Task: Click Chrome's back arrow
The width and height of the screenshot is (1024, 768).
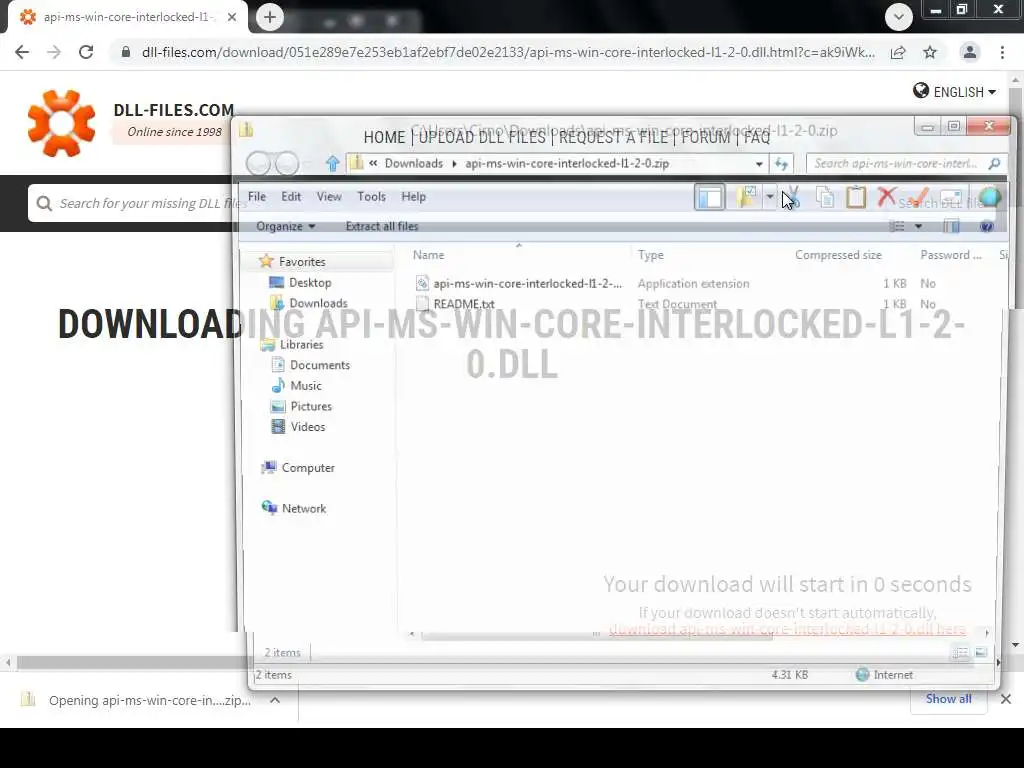Action: [22, 52]
